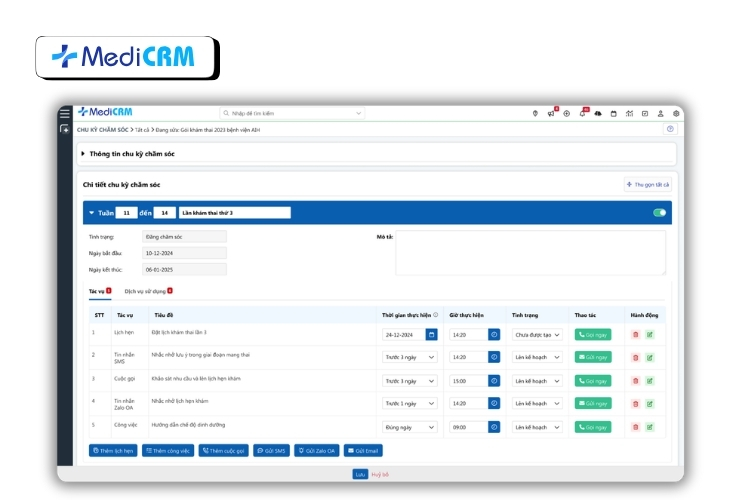Viewport: 750px width, 500px height.
Task: Expand the Thông tin chu kỳ chăm sóc section
Action: pyautogui.click(x=83, y=154)
